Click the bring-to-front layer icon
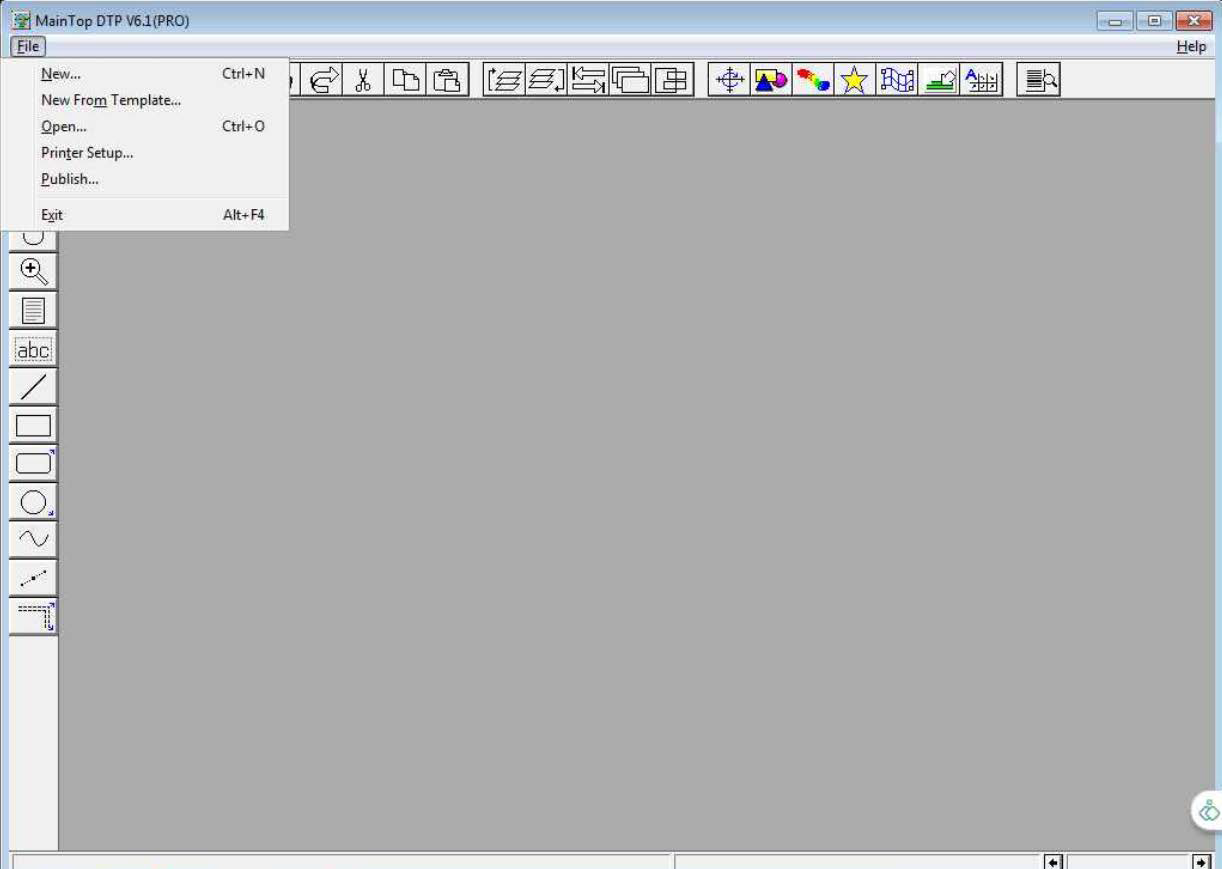This screenshot has width=1222, height=869. pos(503,80)
